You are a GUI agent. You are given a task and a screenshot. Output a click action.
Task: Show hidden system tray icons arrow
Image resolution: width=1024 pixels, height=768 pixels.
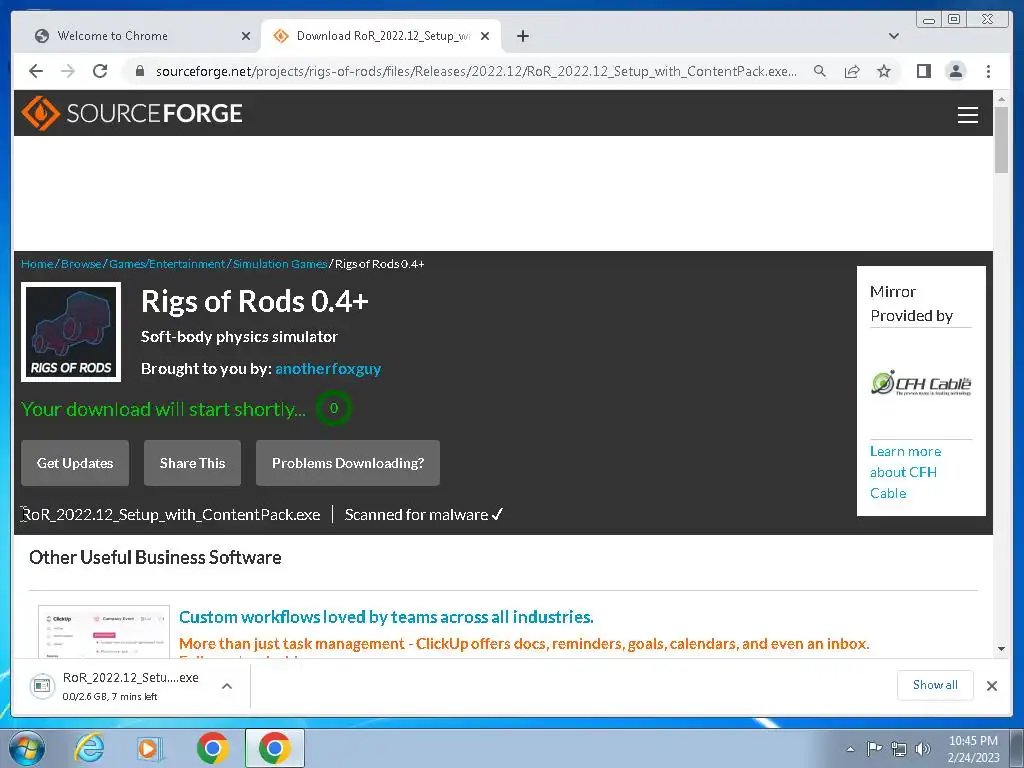tap(850, 749)
